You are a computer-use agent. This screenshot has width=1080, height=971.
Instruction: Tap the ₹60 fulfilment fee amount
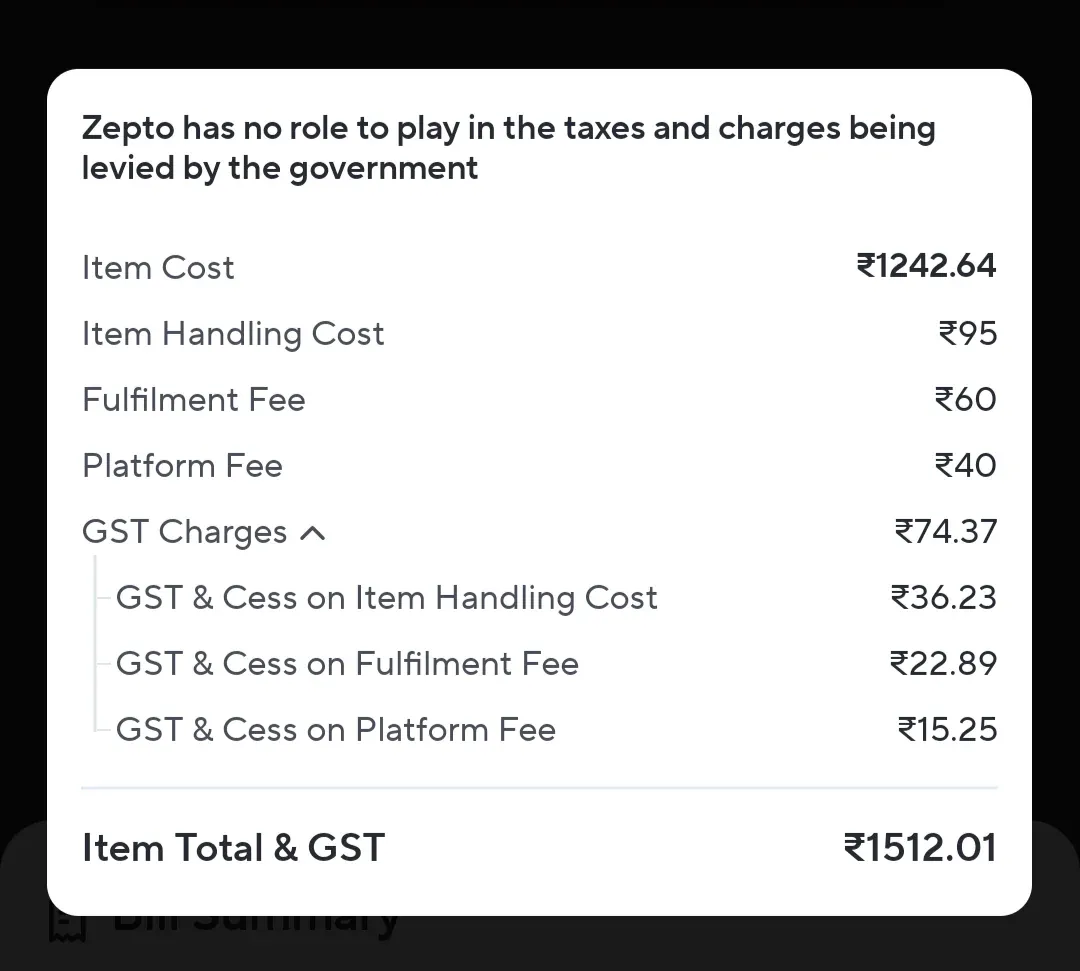(x=965, y=399)
